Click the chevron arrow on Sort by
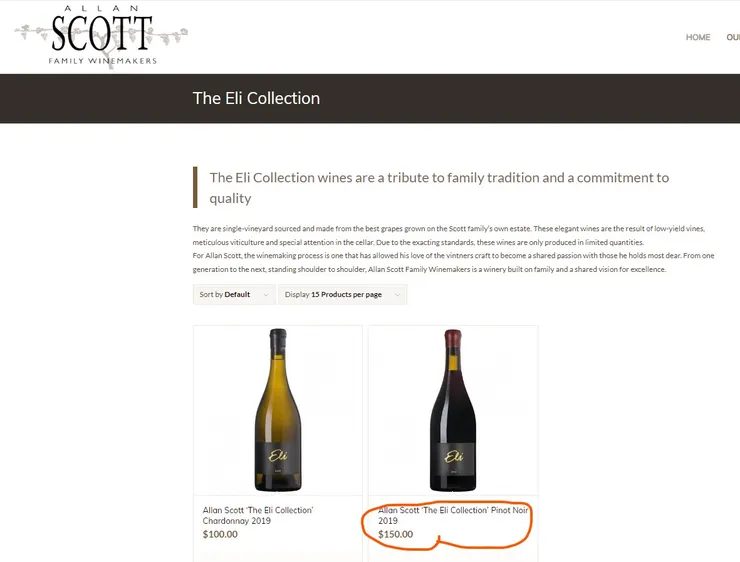 (266, 295)
